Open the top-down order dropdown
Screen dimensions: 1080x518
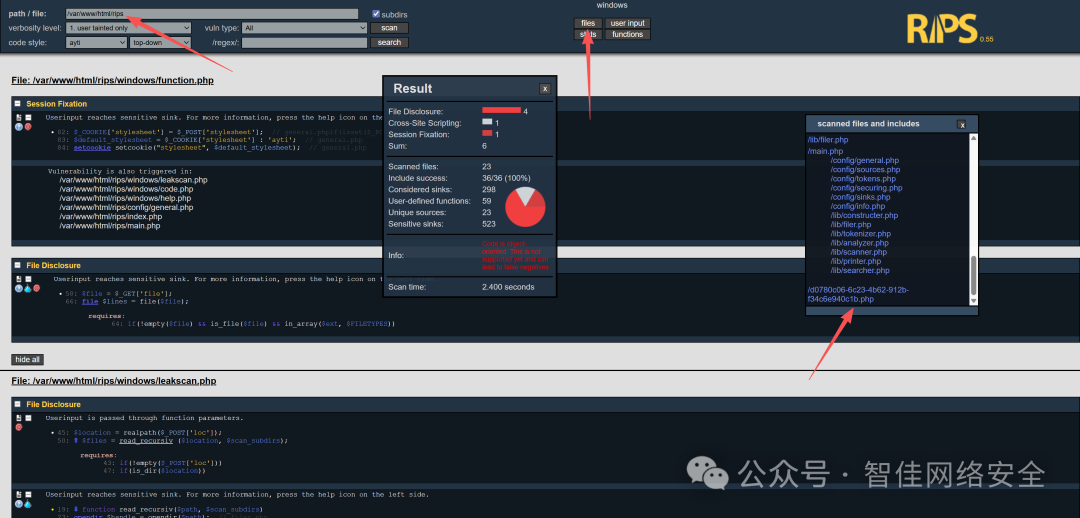160,43
